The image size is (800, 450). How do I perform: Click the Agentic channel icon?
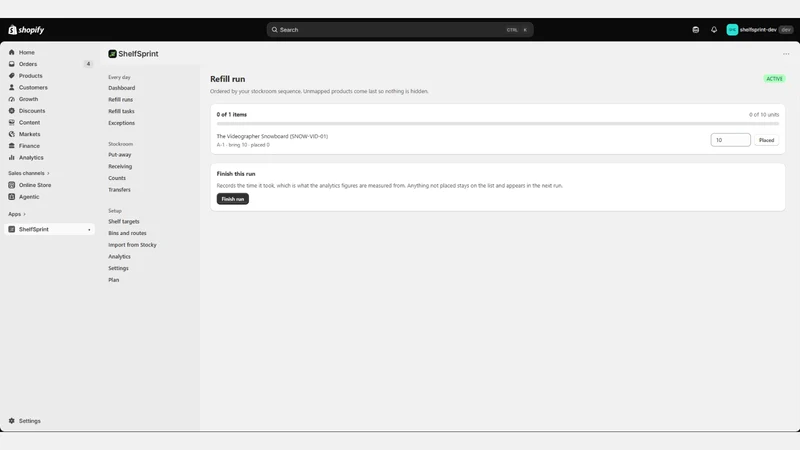click(x=12, y=196)
